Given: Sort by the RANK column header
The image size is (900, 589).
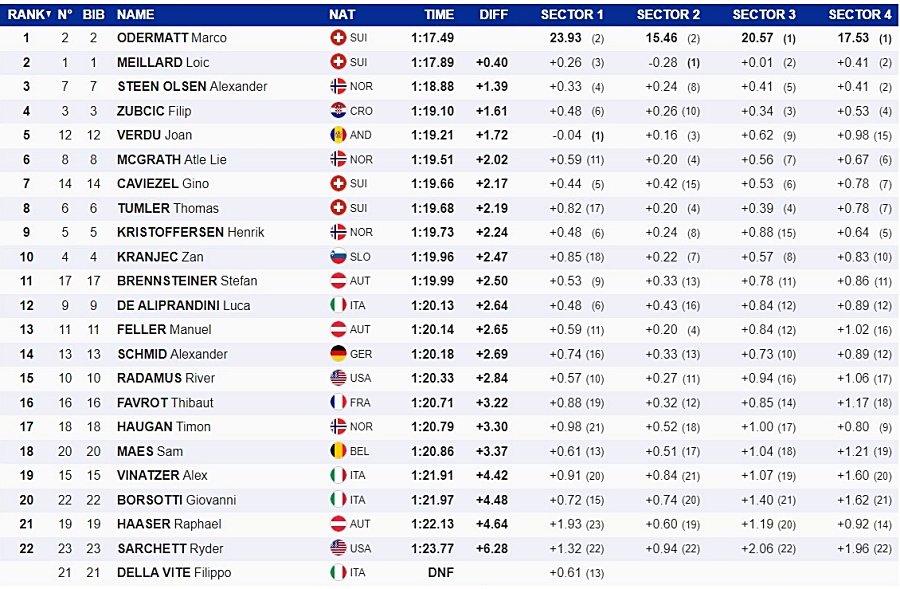Looking at the screenshot, I should (x=29, y=14).
